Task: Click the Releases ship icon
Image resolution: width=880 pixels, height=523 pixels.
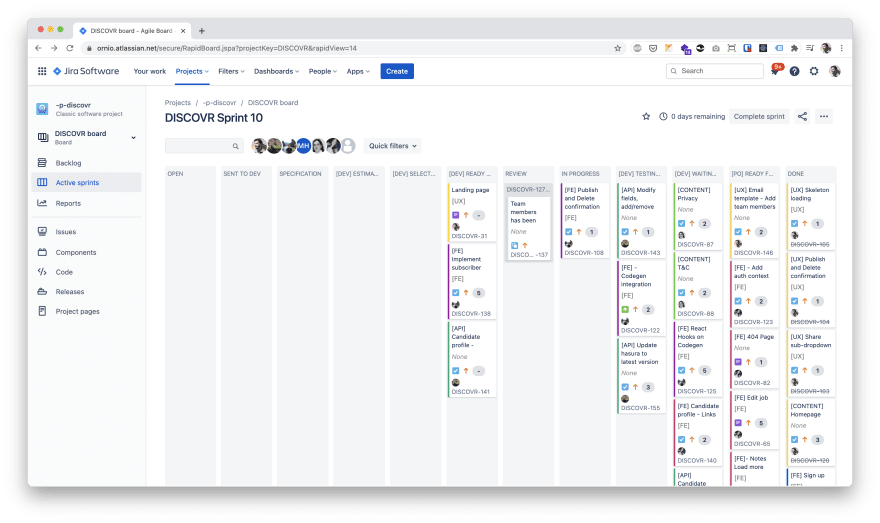Action: [x=42, y=291]
